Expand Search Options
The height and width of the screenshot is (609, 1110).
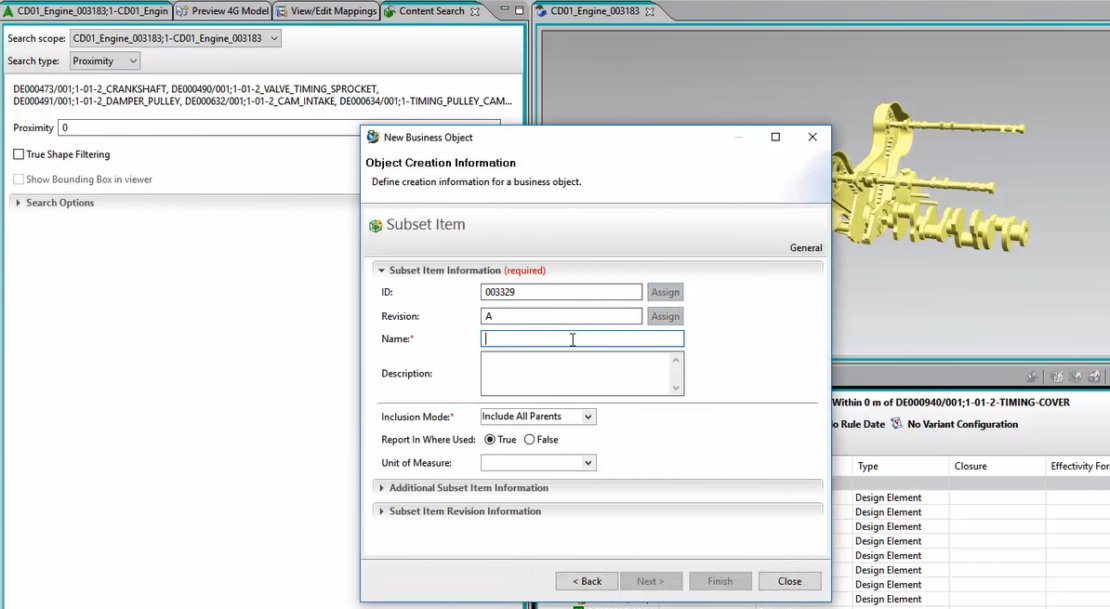click(x=16, y=202)
